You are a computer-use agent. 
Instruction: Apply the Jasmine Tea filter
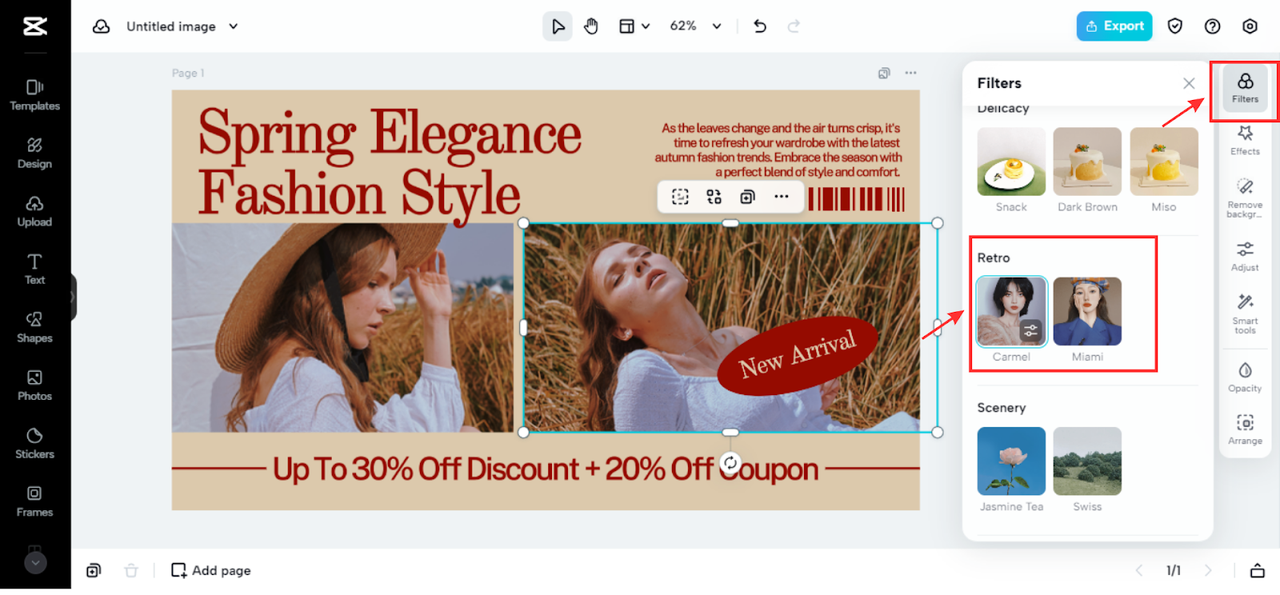1011,461
